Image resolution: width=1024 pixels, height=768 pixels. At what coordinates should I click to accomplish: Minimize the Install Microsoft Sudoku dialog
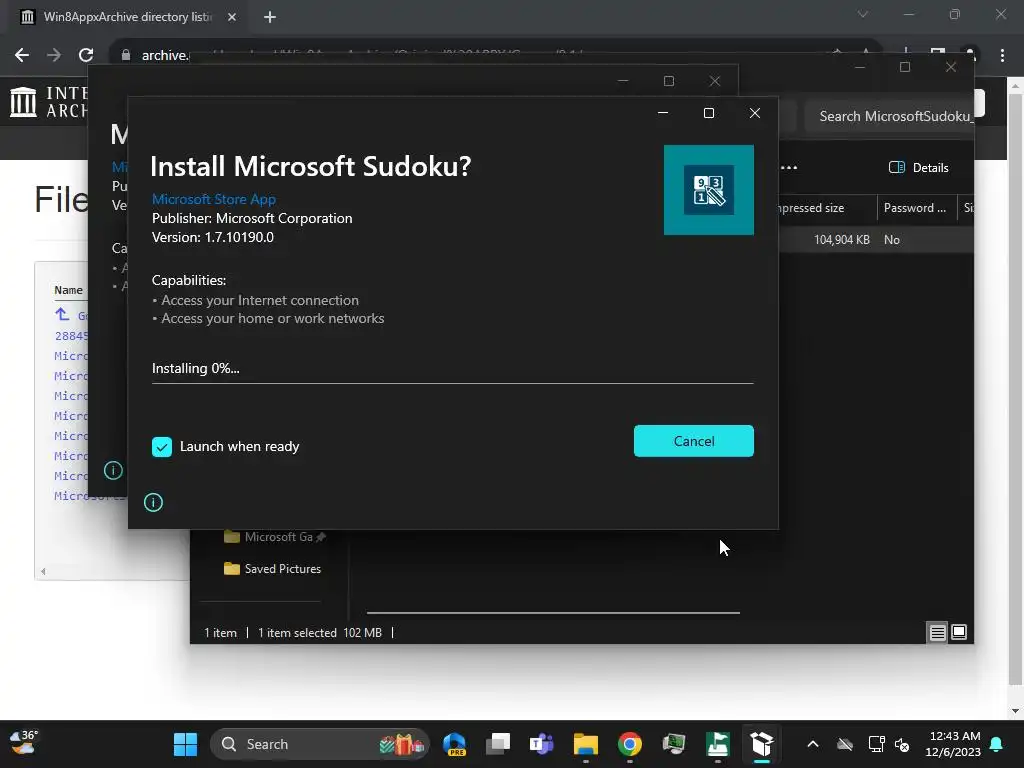[663, 113]
